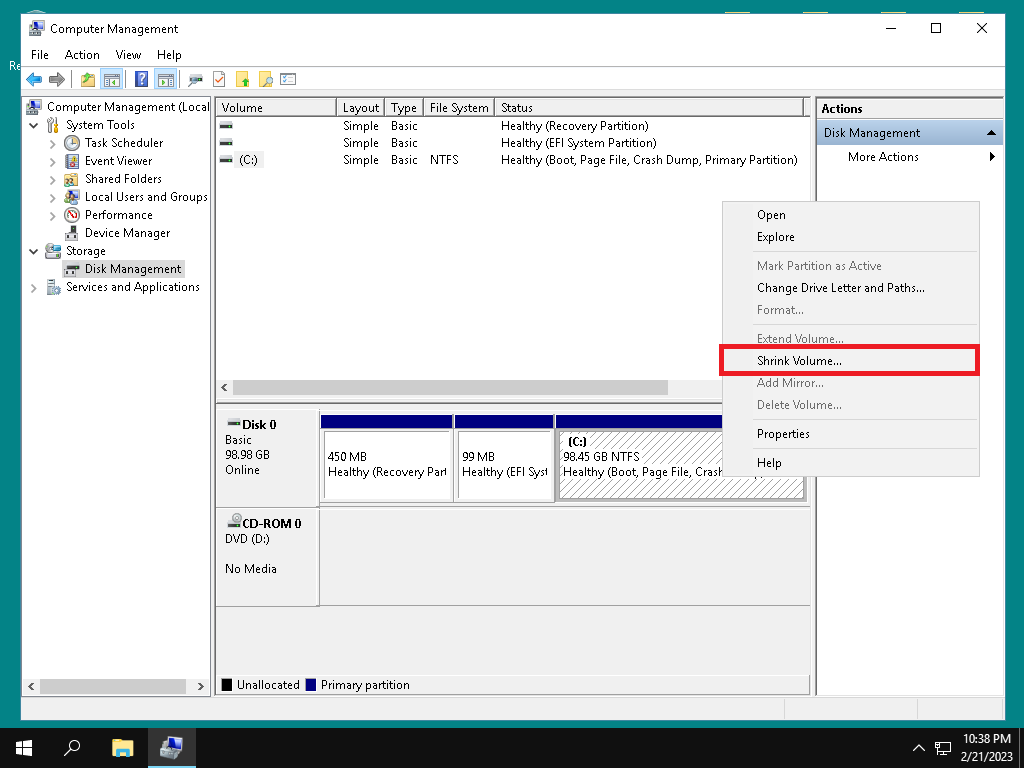The height and width of the screenshot is (768, 1024).
Task: Select Event Viewer in System Tools
Action: 118,161
